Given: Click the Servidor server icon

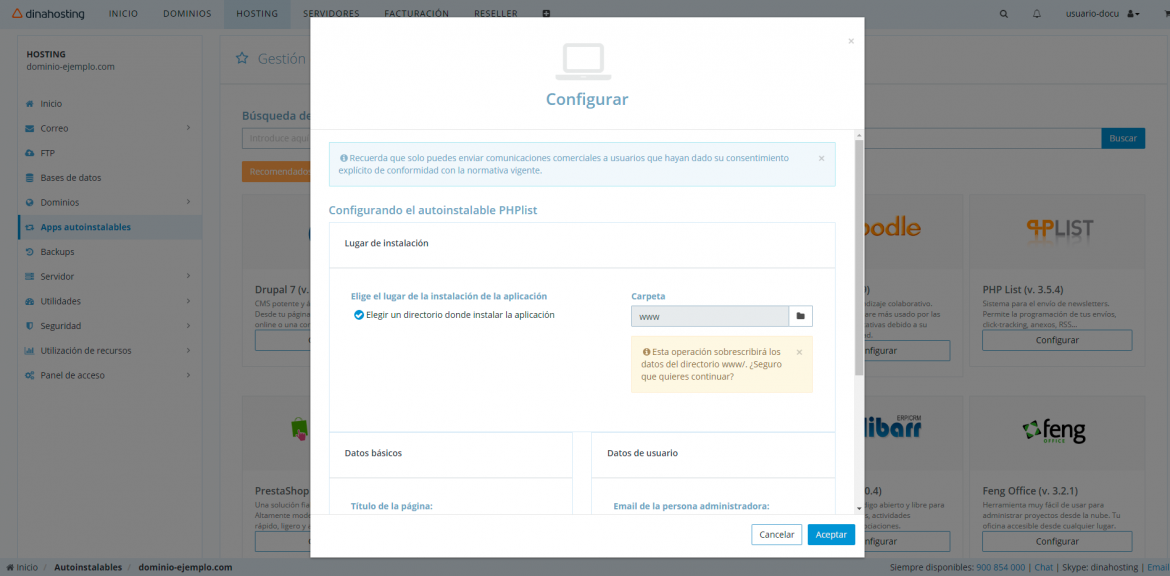Looking at the screenshot, I should click(x=30, y=276).
